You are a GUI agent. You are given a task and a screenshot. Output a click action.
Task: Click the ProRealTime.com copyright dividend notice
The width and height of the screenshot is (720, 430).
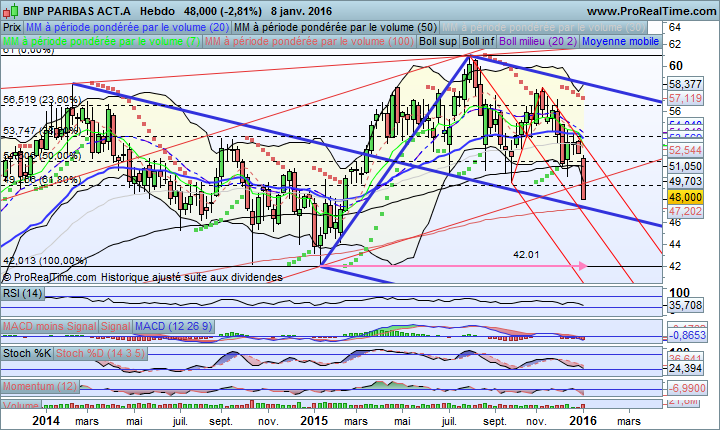142,277
